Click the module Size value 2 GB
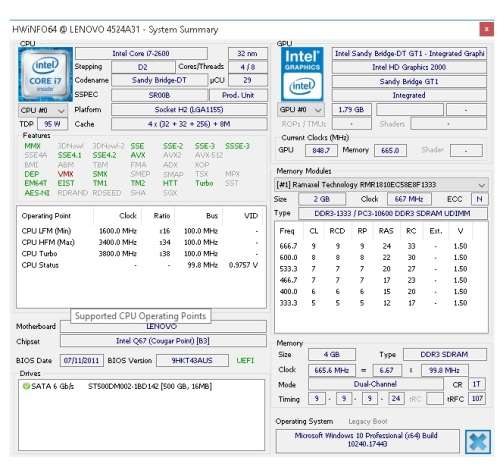The width and height of the screenshot is (500, 470). (x=322, y=199)
